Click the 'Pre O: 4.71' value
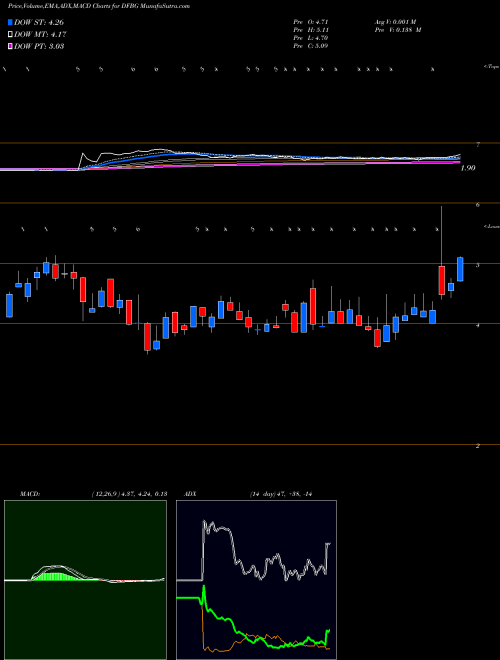The width and height of the screenshot is (500, 660). point(311,21)
